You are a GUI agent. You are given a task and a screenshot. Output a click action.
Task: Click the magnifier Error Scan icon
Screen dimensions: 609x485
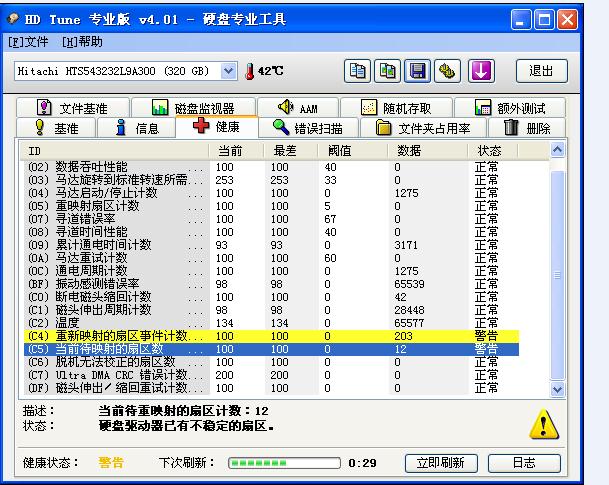click(x=280, y=127)
